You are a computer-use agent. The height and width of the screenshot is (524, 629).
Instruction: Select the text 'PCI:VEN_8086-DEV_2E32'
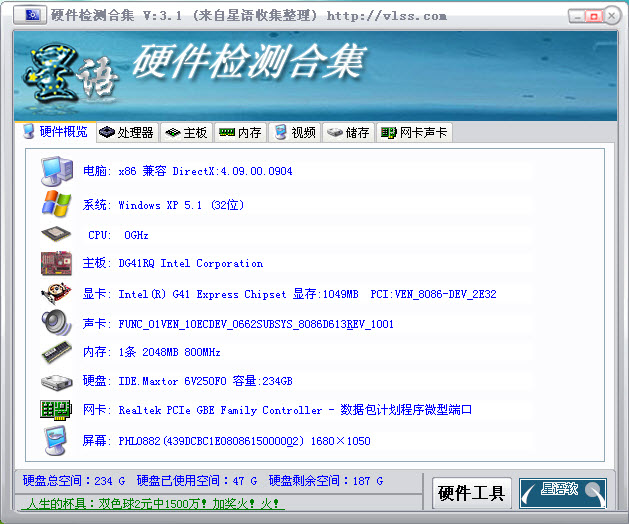pyautogui.click(x=433, y=294)
